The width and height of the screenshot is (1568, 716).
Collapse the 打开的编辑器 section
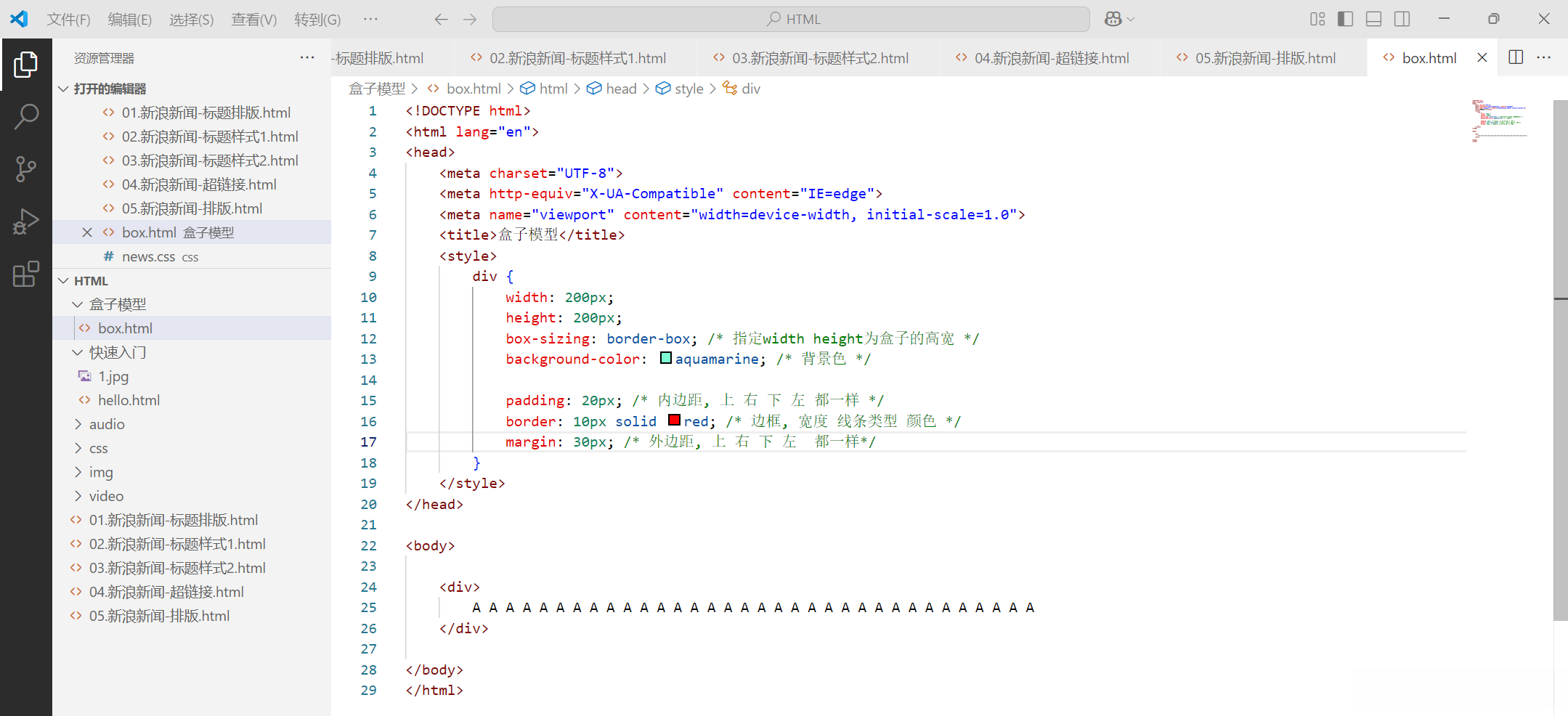coord(63,89)
